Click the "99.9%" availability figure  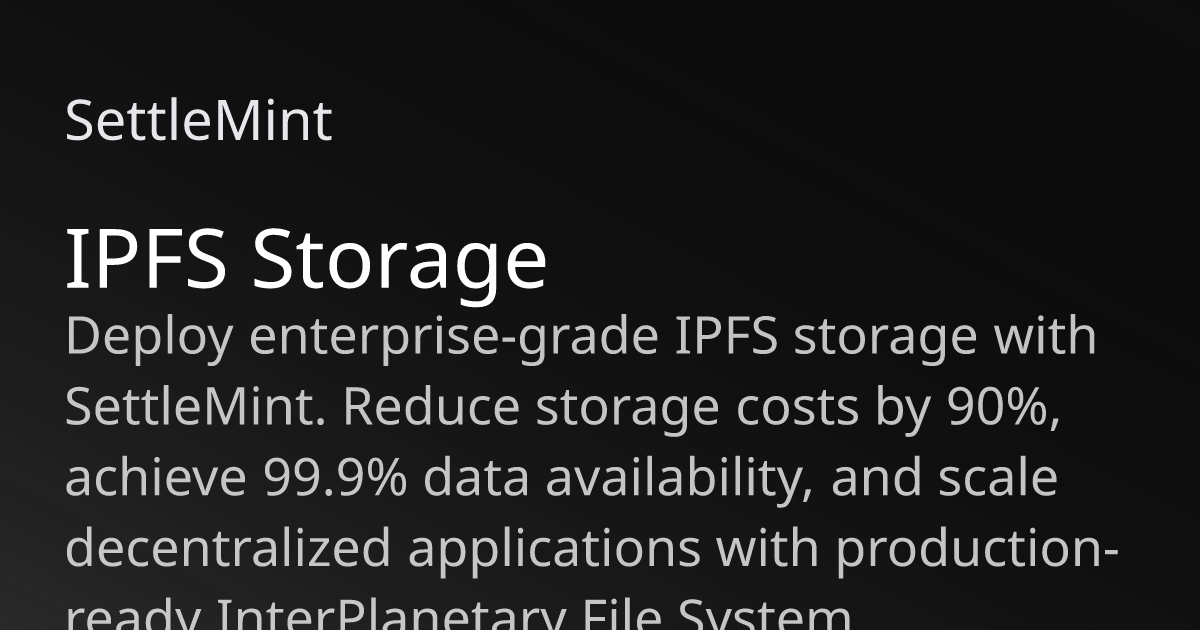(x=335, y=478)
